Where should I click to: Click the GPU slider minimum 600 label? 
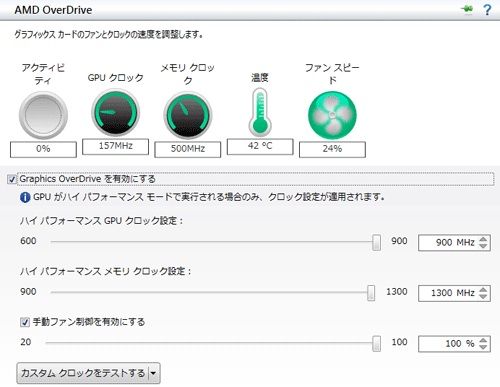click(28, 241)
